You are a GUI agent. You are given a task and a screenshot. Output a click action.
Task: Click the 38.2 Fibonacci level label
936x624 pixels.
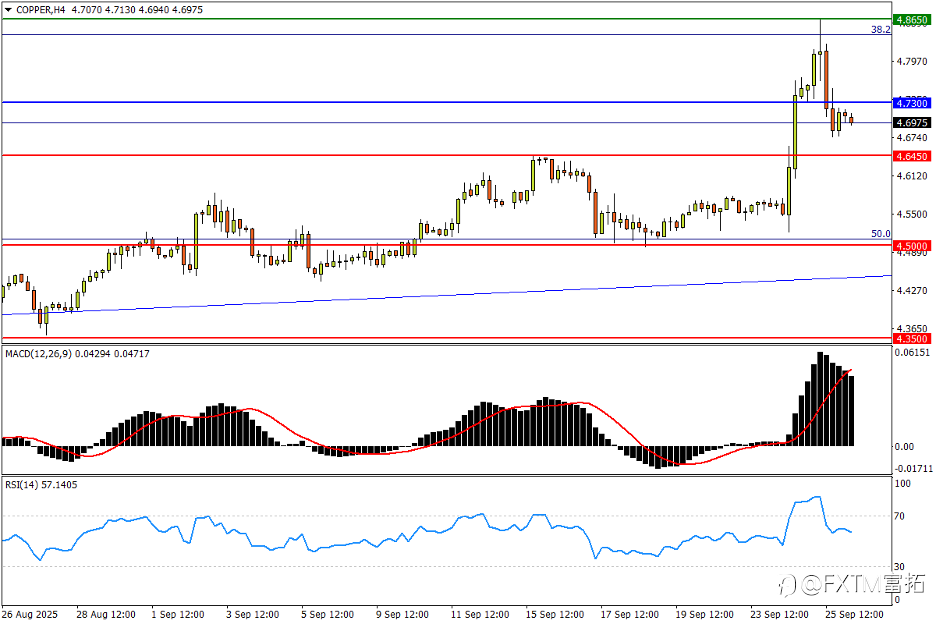click(880, 29)
